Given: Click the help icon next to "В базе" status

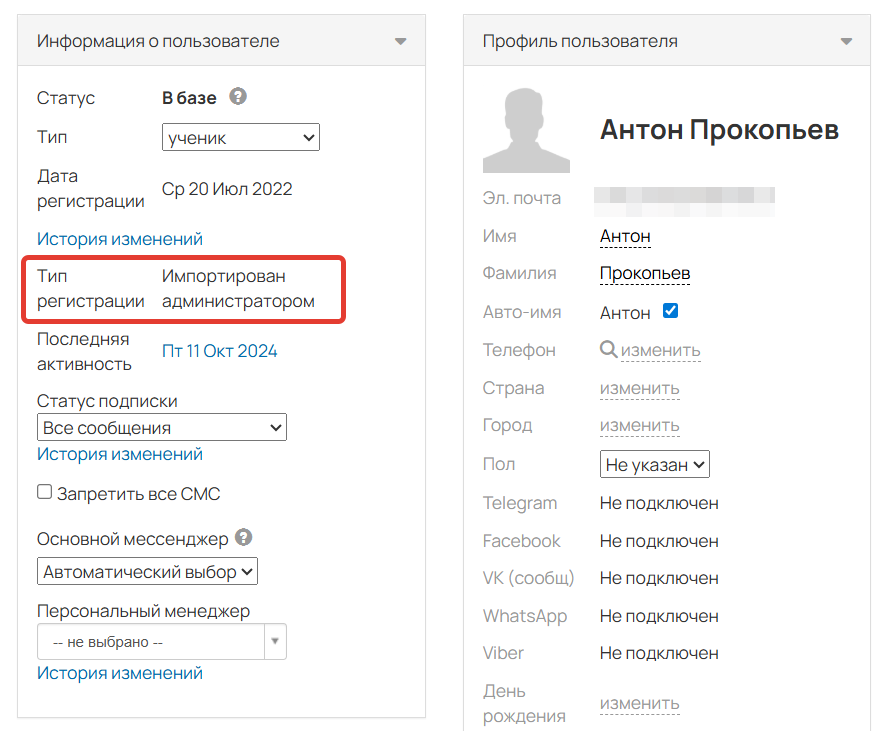Looking at the screenshot, I should pyautogui.click(x=237, y=98).
